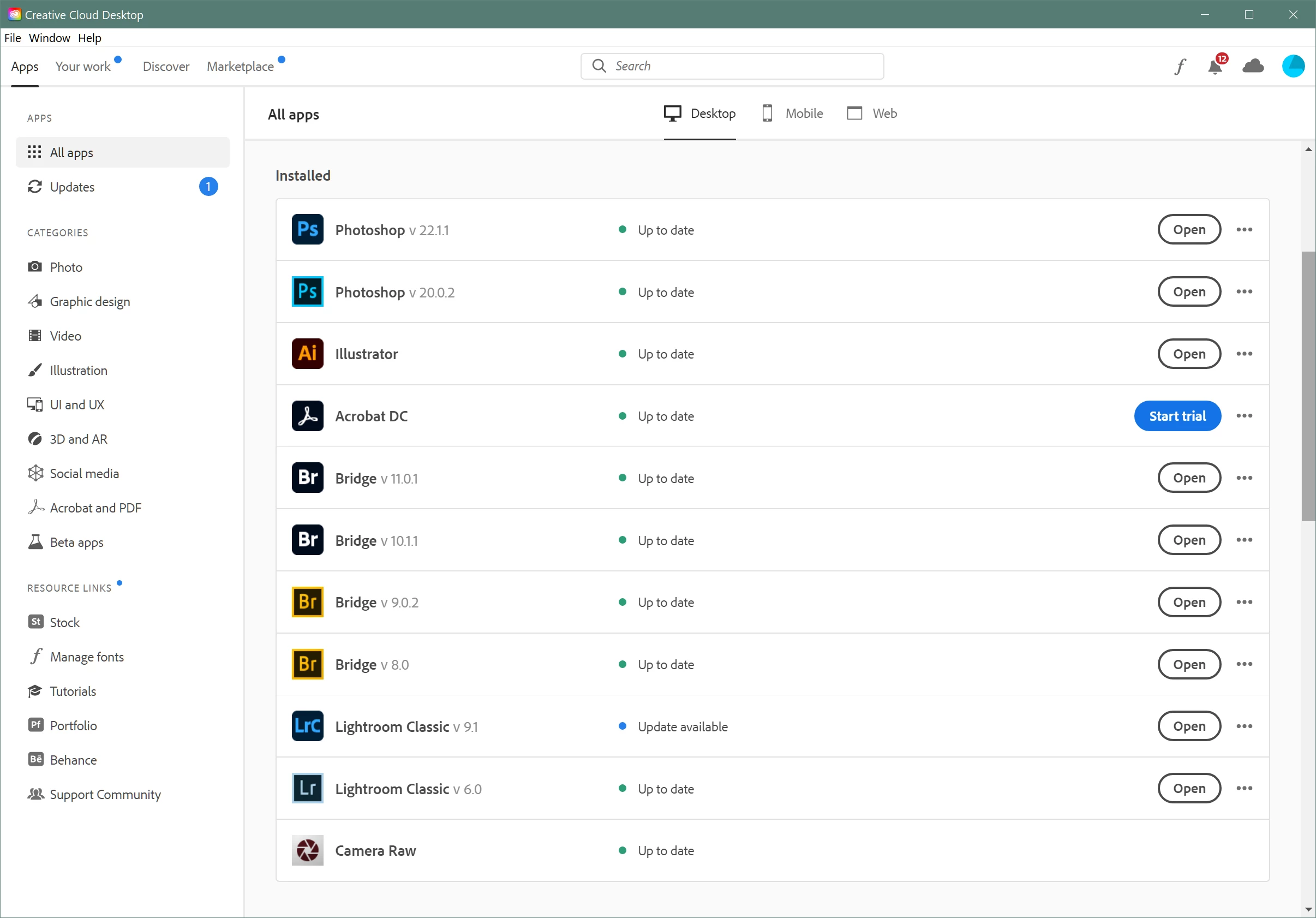Image resolution: width=1316 pixels, height=918 pixels.
Task: Open the Window menu
Action: (x=49, y=38)
